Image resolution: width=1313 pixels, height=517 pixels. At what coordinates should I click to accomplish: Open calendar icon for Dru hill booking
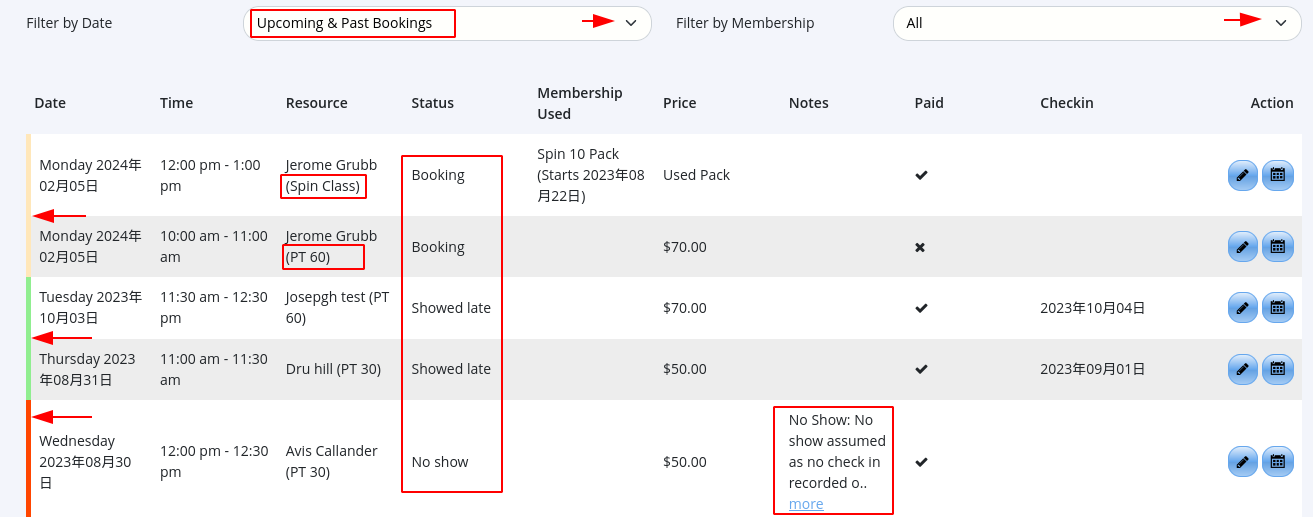pyautogui.click(x=1277, y=369)
